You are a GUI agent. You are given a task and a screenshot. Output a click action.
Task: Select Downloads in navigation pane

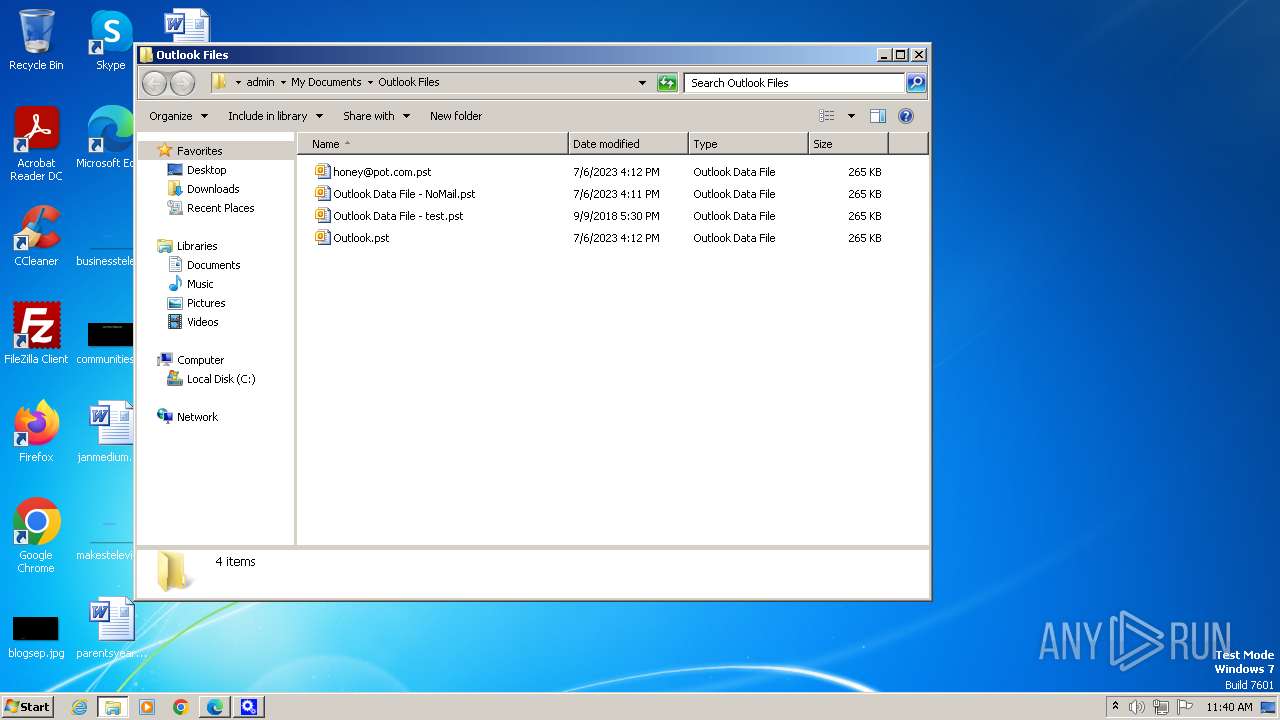(213, 189)
